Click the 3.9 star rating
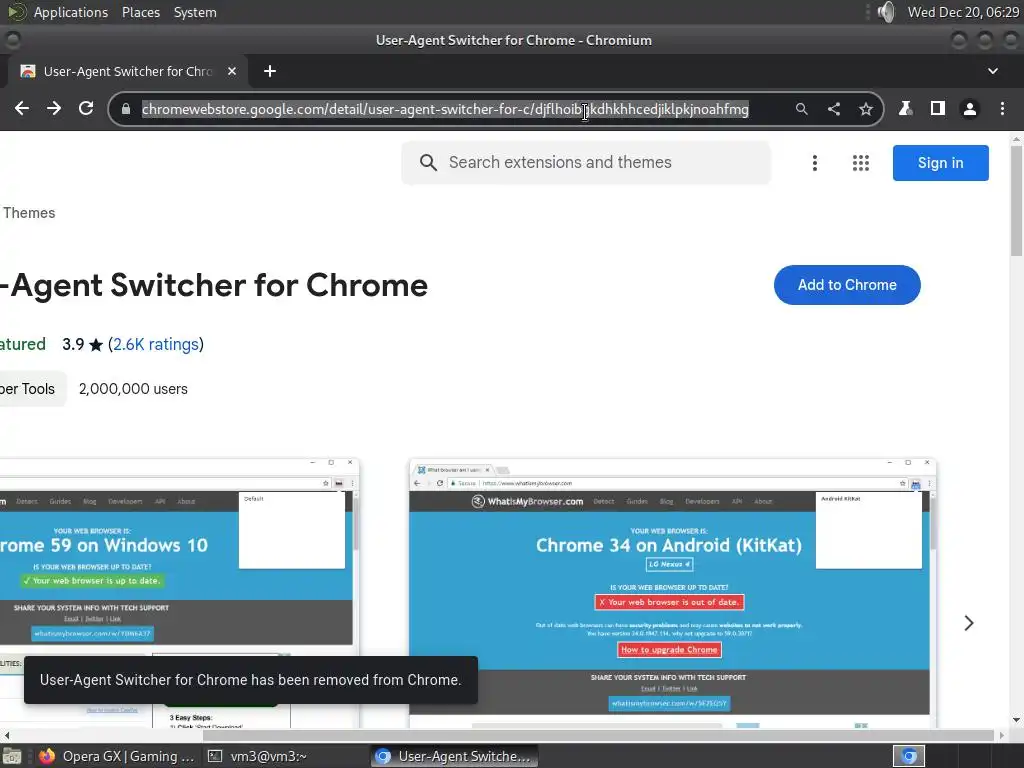This screenshot has width=1024, height=768. (x=82, y=344)
